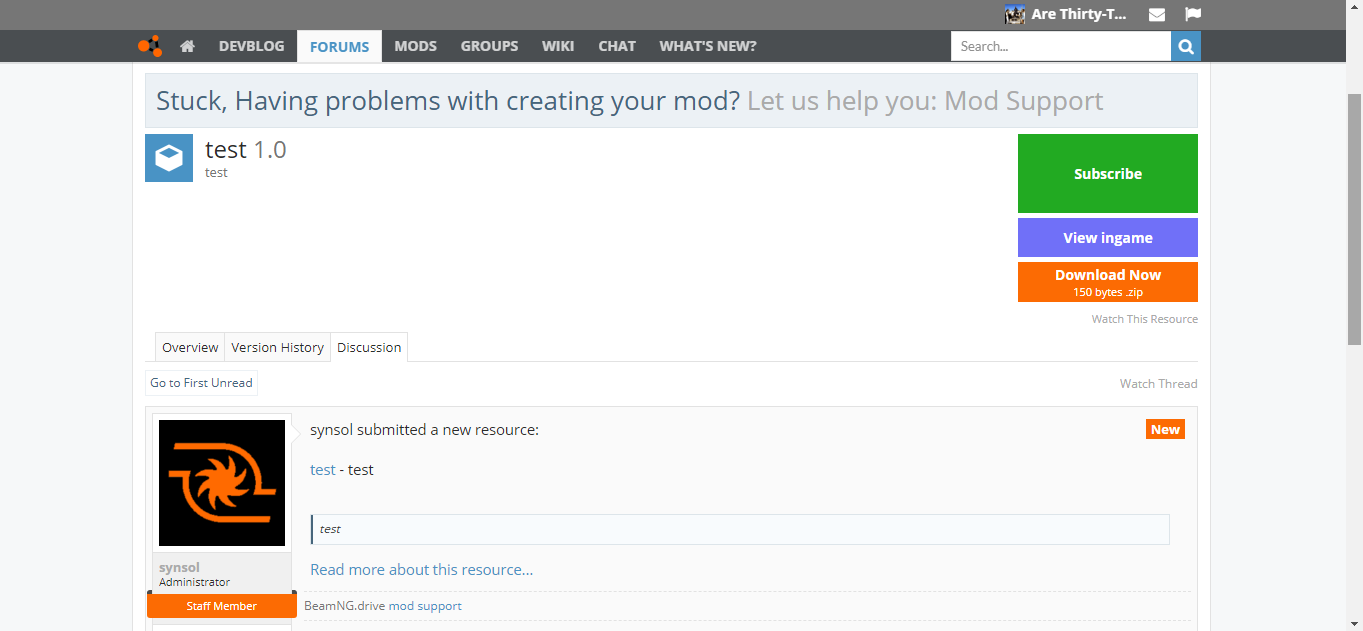Open the 'test' resource link in post

coord(323,470)
